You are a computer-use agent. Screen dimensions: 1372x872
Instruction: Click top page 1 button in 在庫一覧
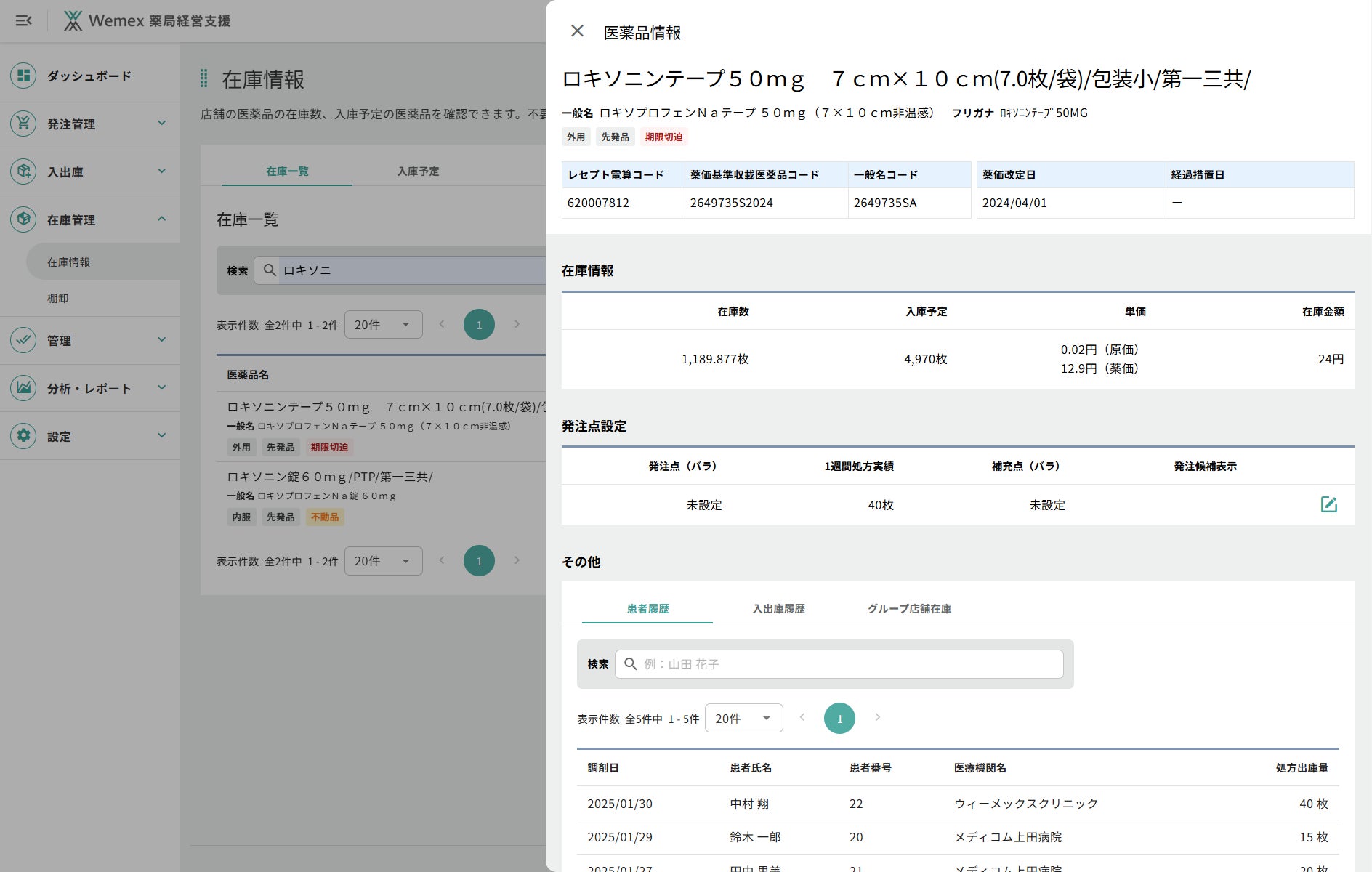pos(479,325)
